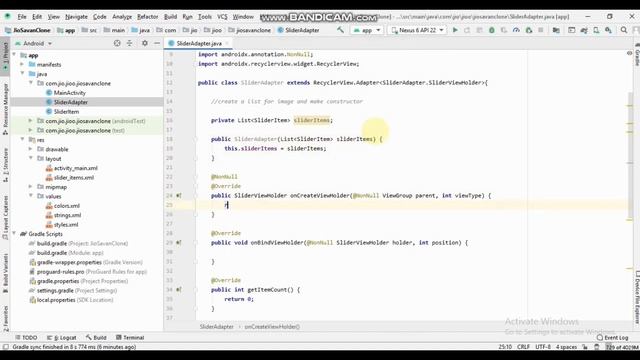This screenshot has height=360, width=640.
Task: Click the CRLF line separator indicator
Action: (x=523, y=347)
